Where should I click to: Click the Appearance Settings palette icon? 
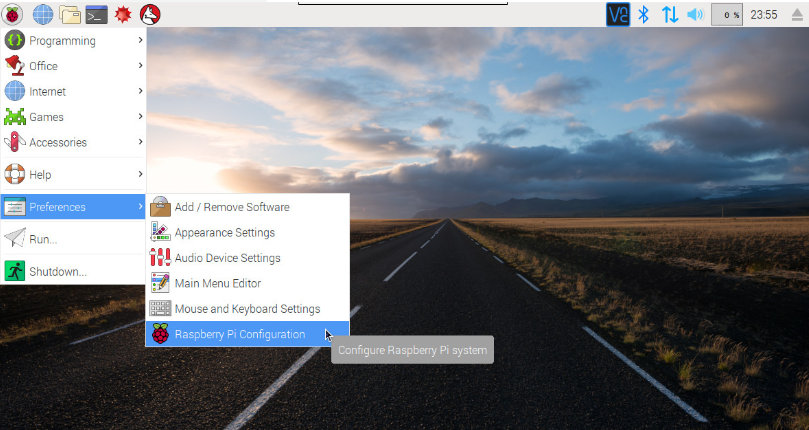click(160, 232)
